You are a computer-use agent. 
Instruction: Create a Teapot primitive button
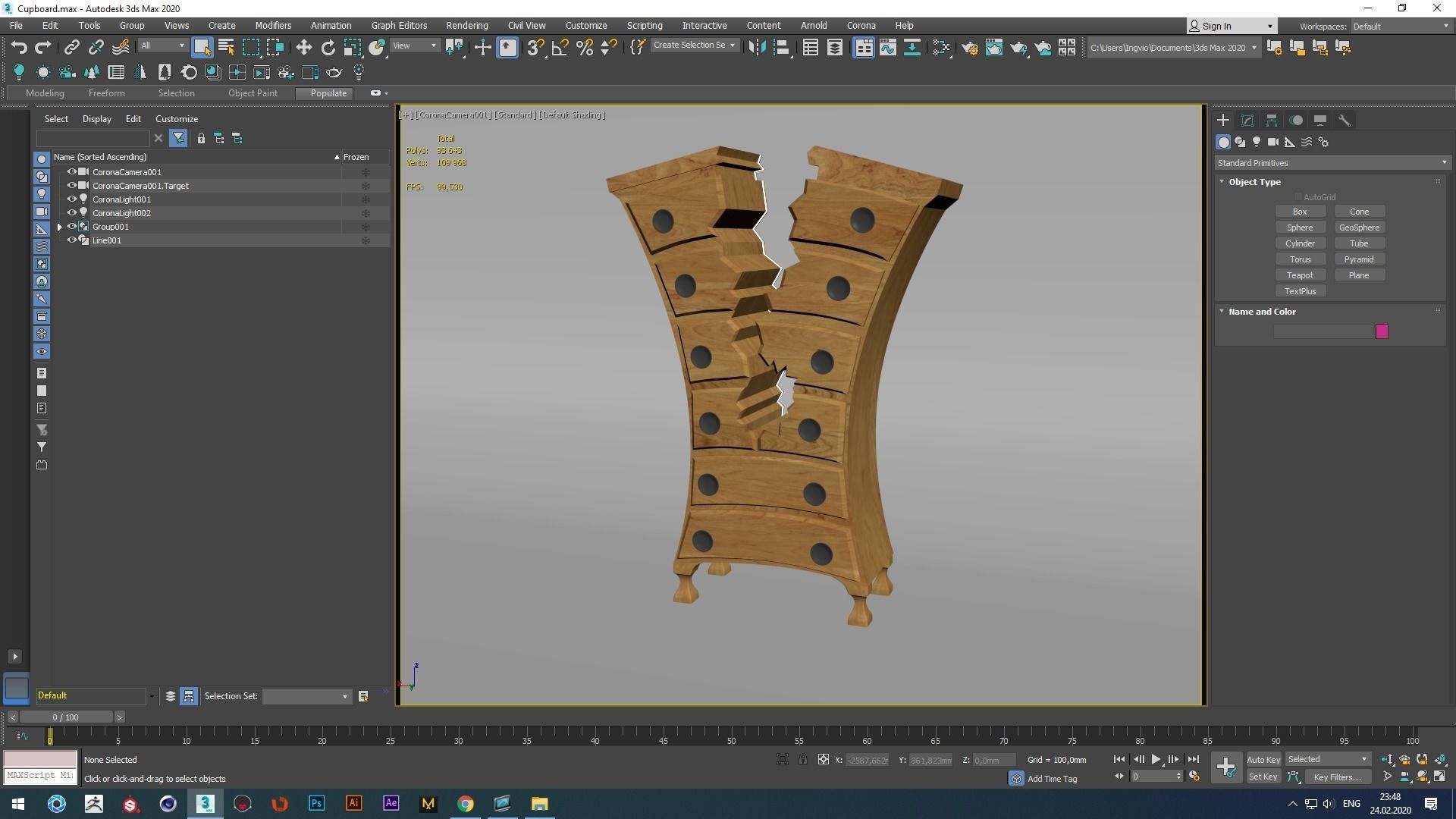(1300, 275)
